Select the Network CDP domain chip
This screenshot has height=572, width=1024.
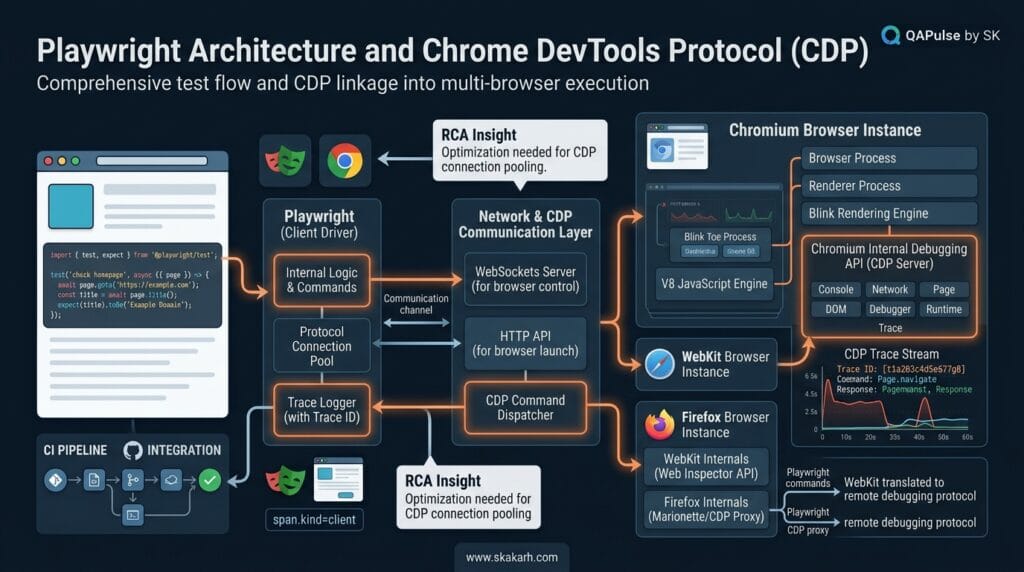pyautogui.click(x=889, y=289)
